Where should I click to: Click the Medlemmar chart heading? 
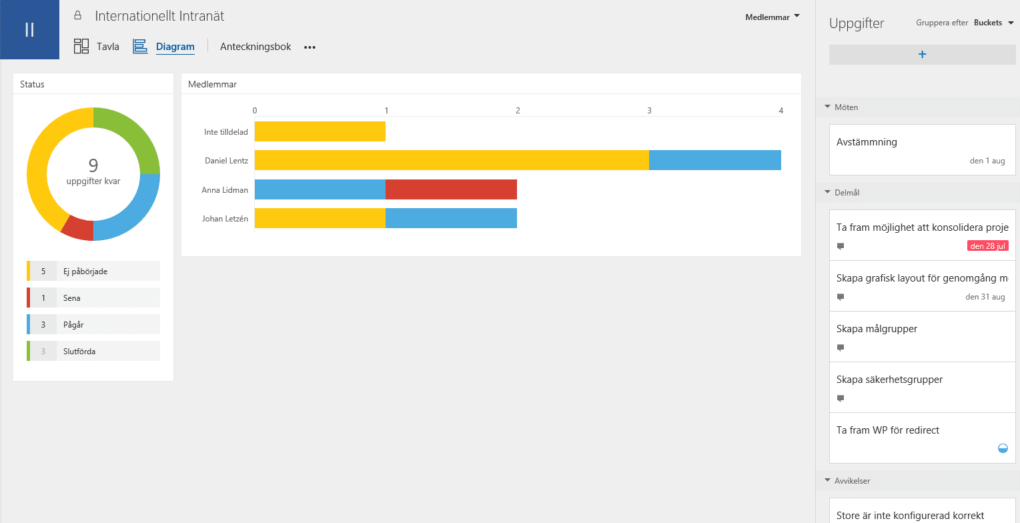pos(212,85)
